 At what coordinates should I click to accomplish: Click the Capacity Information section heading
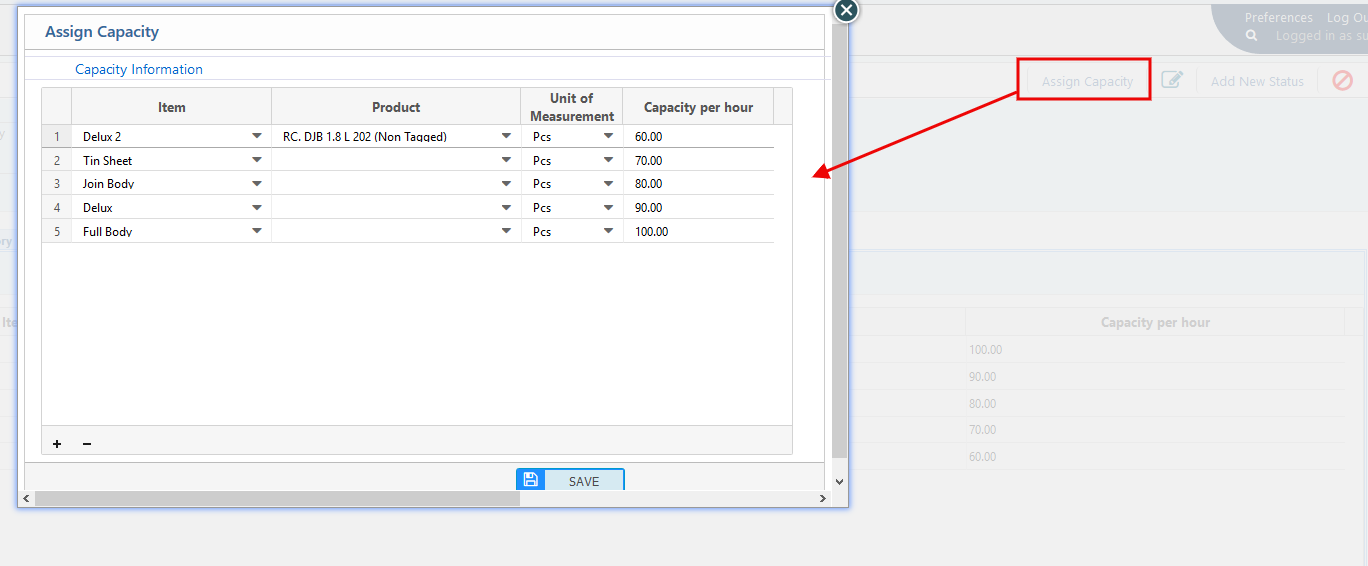(139, 69)
